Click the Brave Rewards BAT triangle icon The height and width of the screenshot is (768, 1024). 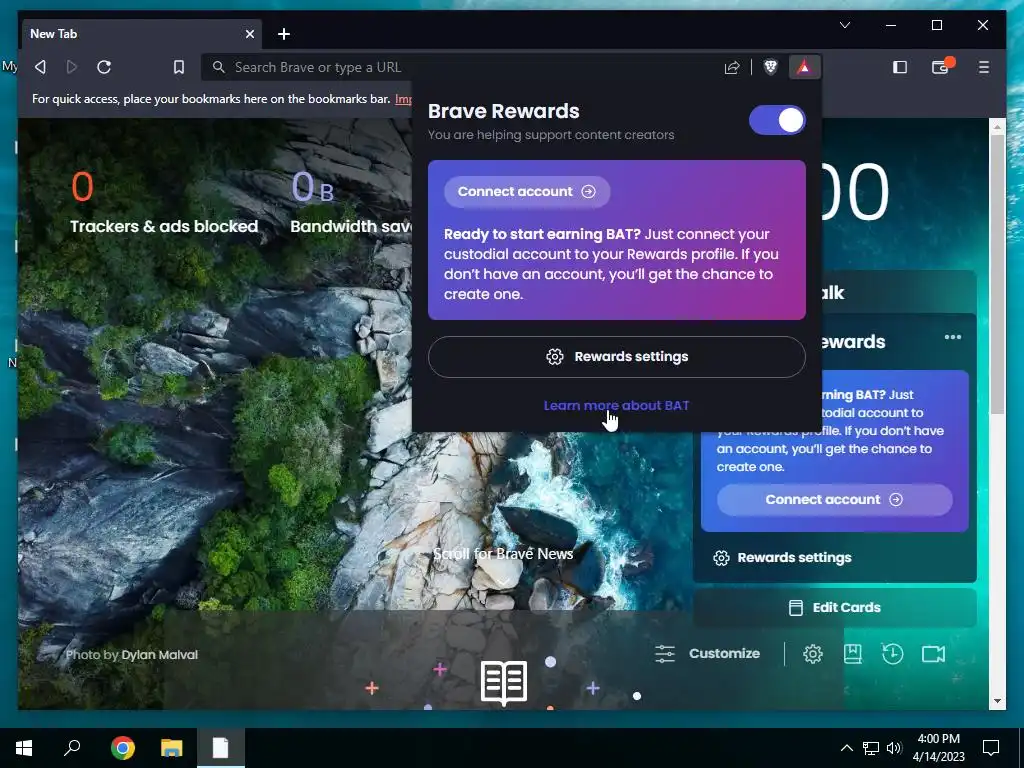point(804,67)
